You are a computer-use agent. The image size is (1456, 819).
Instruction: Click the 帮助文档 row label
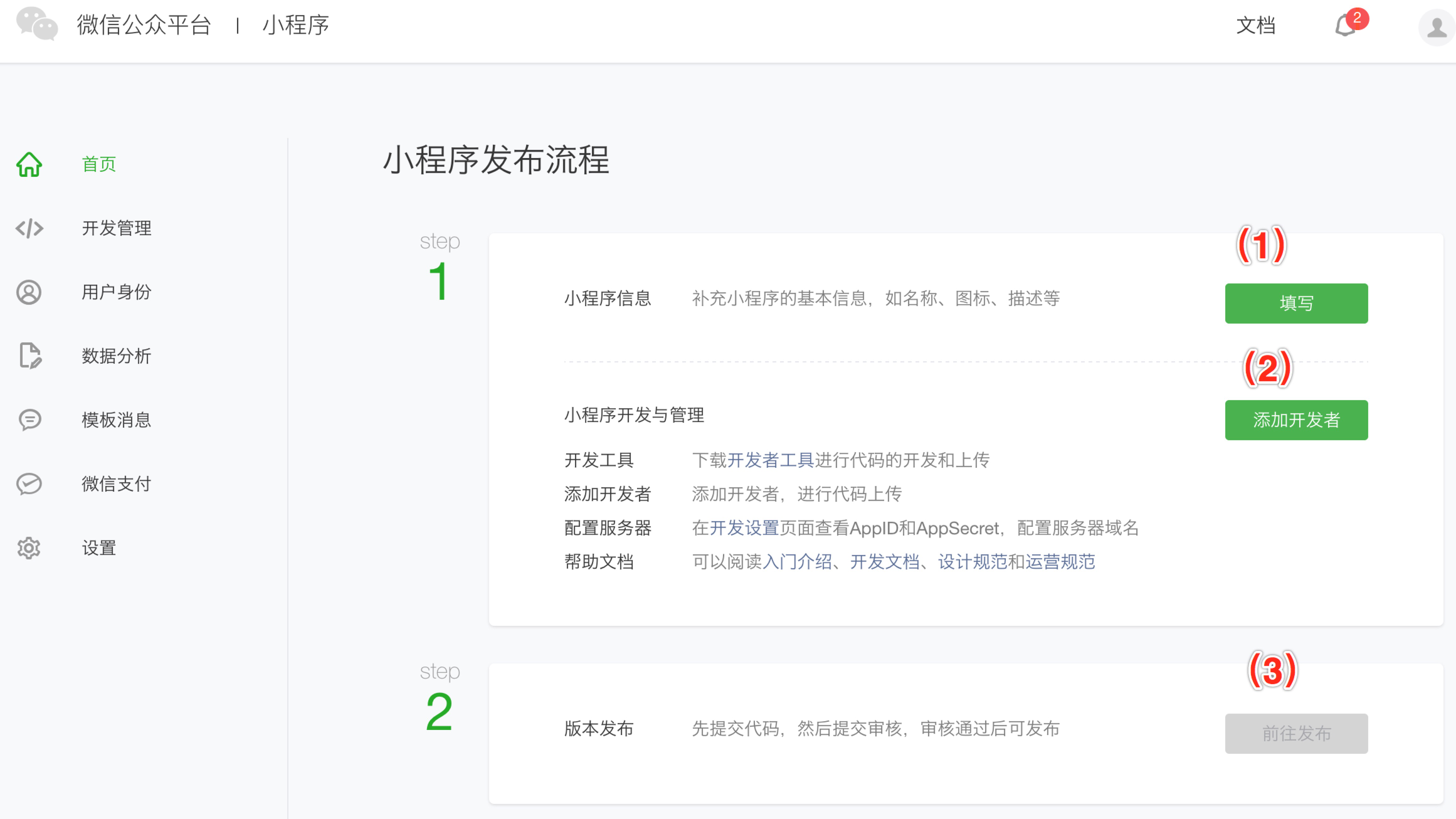(599, 562)
